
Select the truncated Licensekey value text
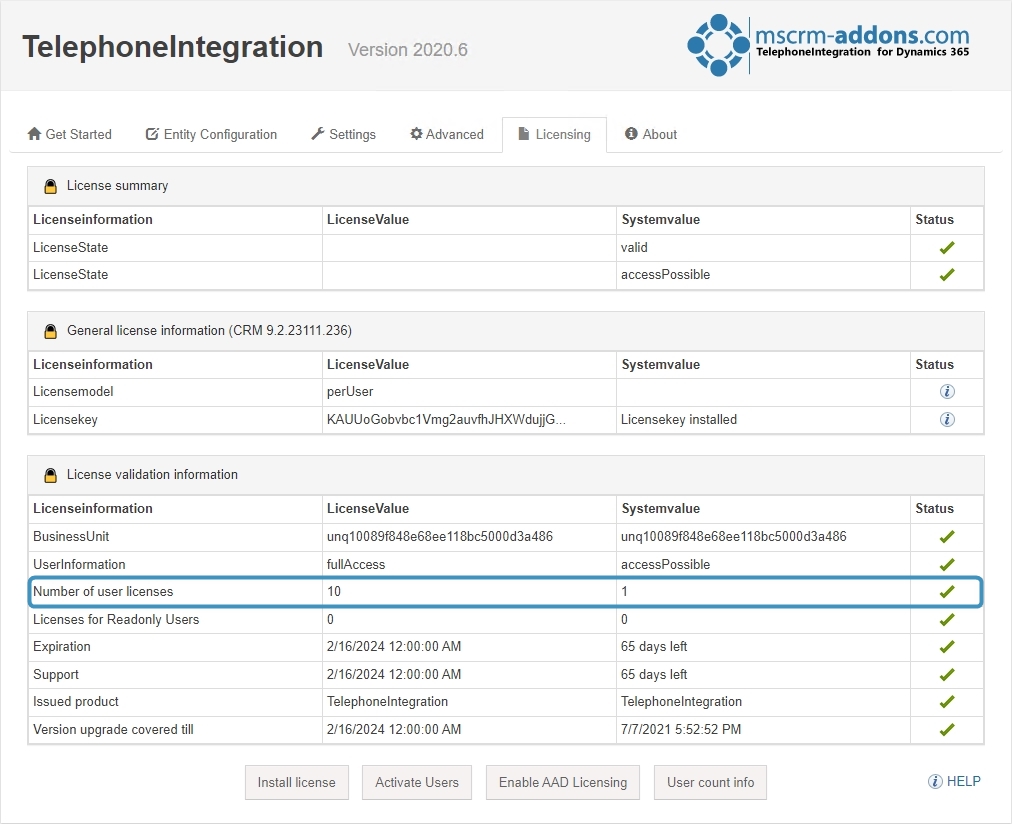(x=446, y=419)
